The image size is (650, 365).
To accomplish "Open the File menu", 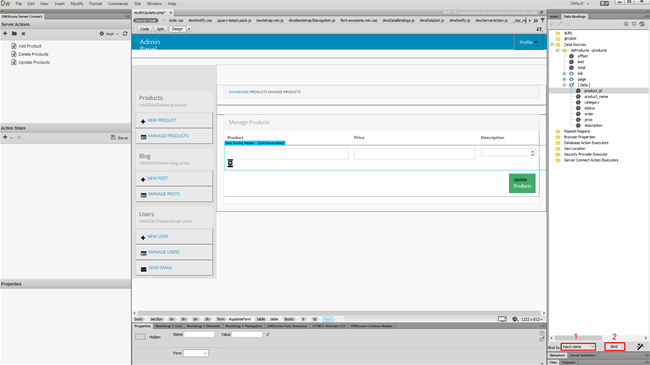I will click(x=19, y=3).
